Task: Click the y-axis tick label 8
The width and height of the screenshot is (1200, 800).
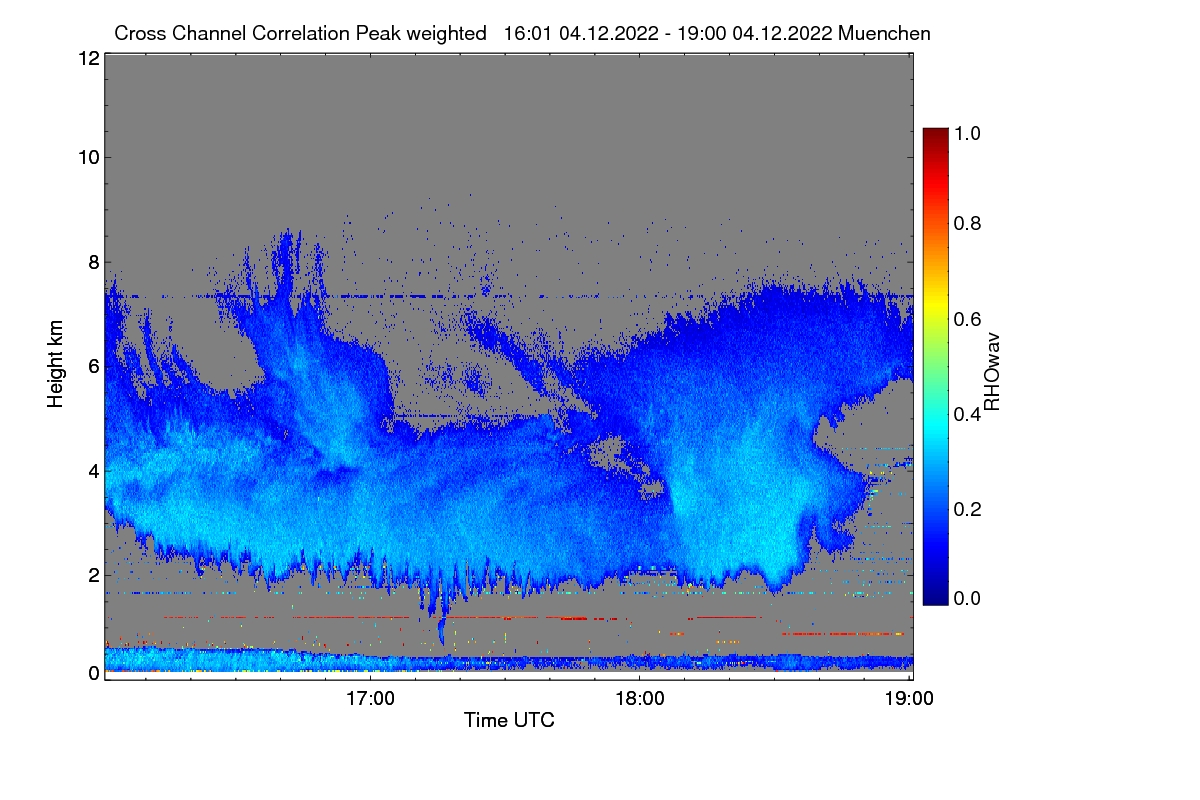Action: tap(92, 262)
